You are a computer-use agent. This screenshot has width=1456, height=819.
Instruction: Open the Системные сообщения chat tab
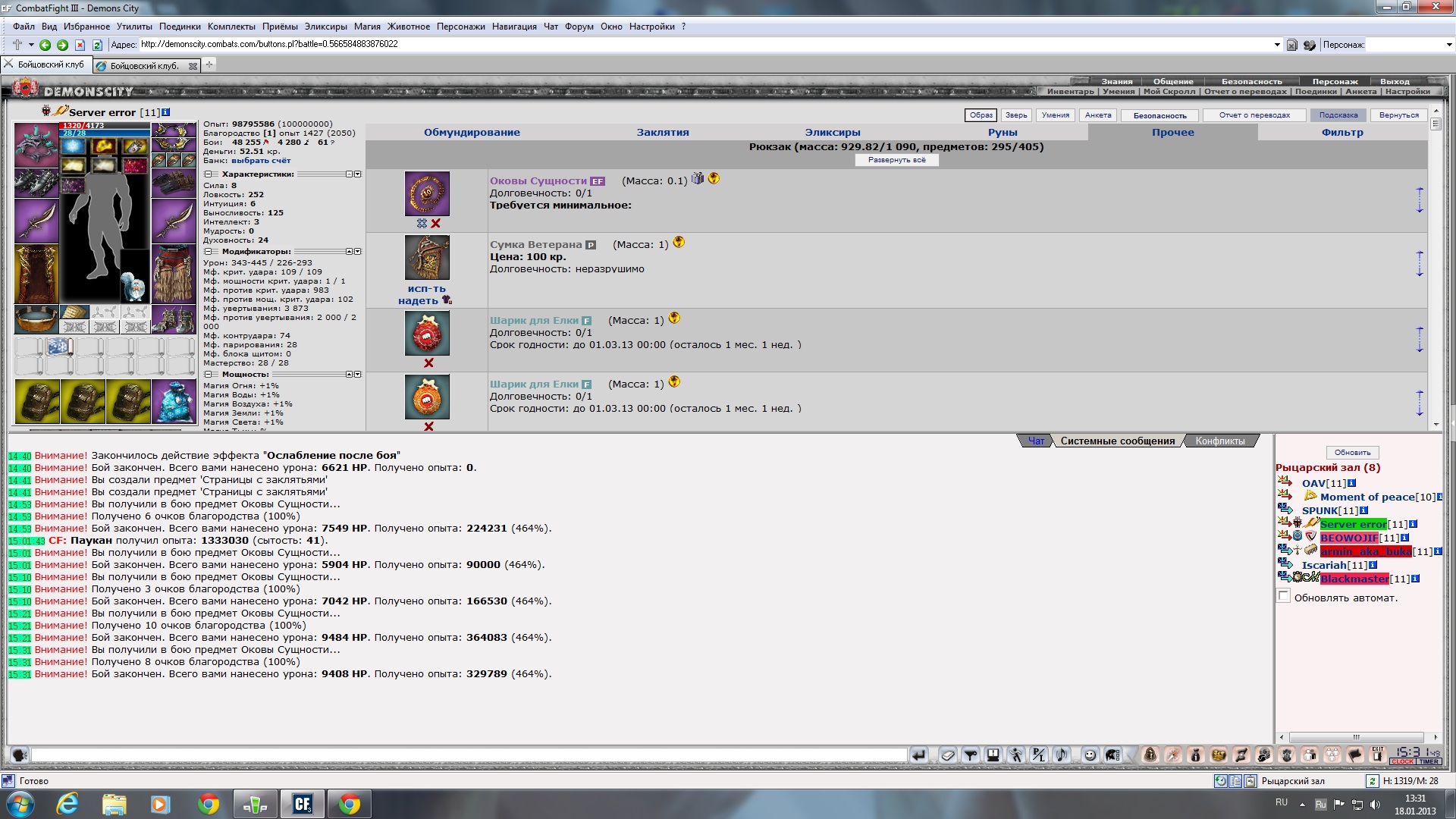[x=1118, y=441]
